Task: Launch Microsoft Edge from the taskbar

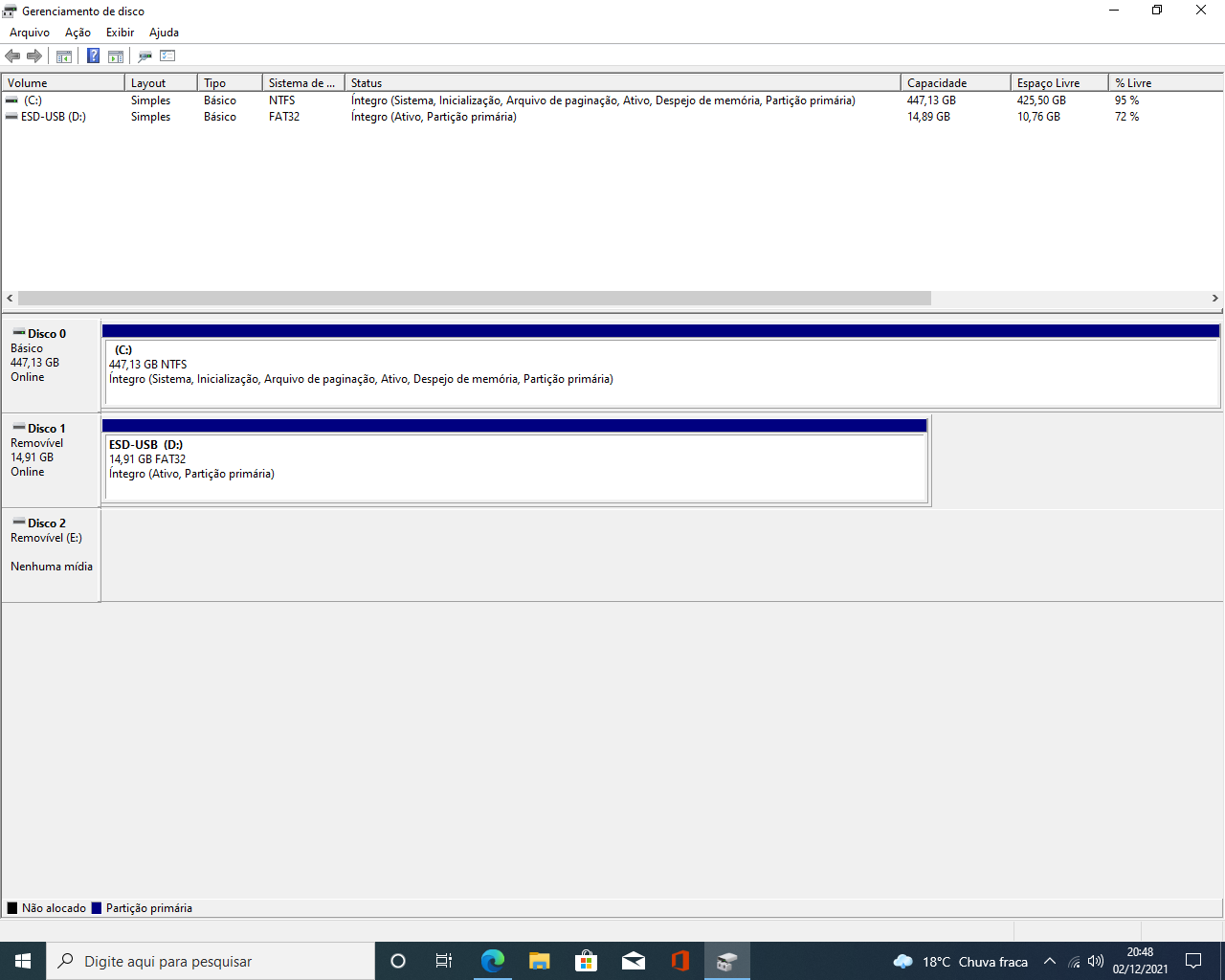Action: [x=492, y=961]
